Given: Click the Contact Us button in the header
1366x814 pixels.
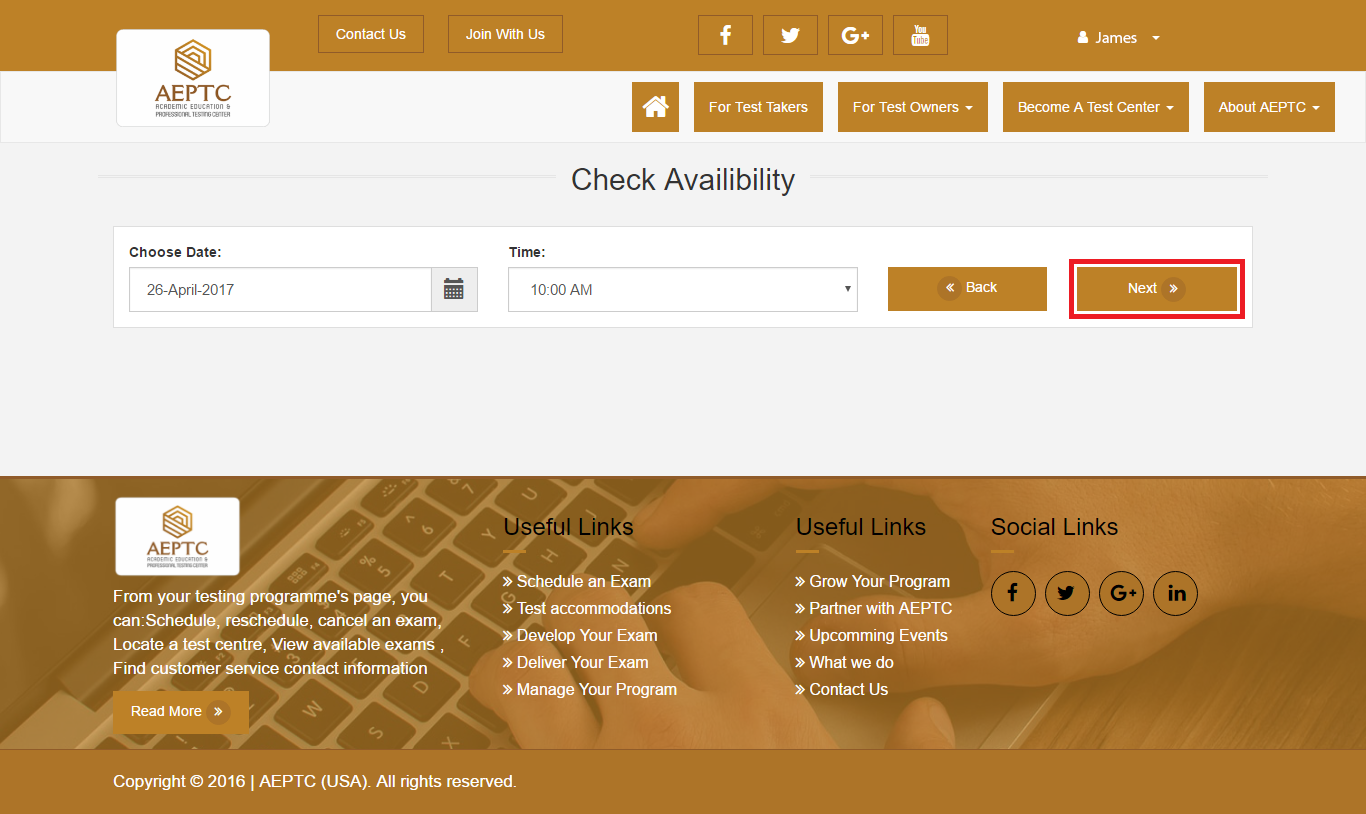Looking at the screenshot, I should click(x=371, y=34).
